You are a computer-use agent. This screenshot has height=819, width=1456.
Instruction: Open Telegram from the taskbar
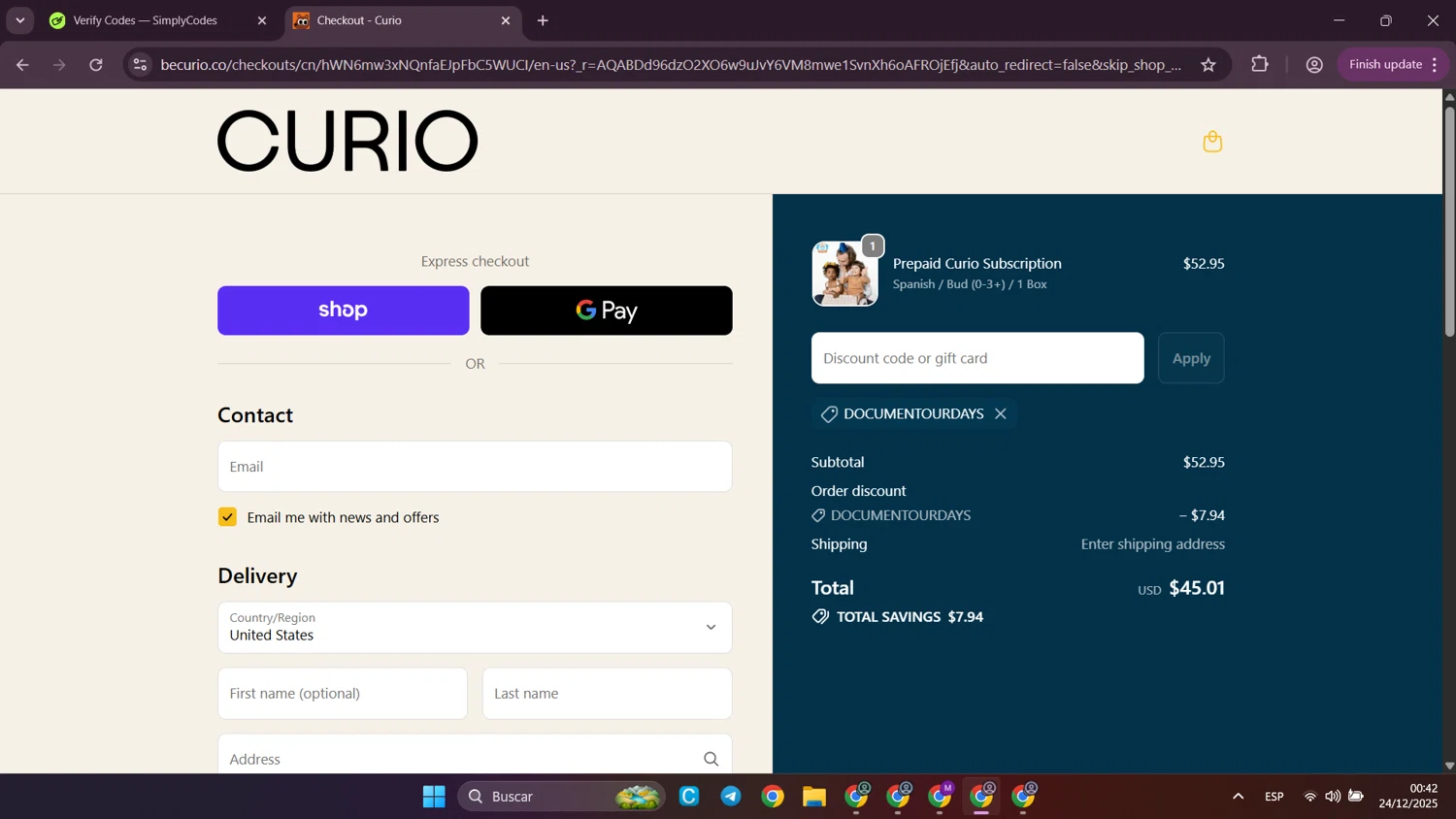click(731, 797)
